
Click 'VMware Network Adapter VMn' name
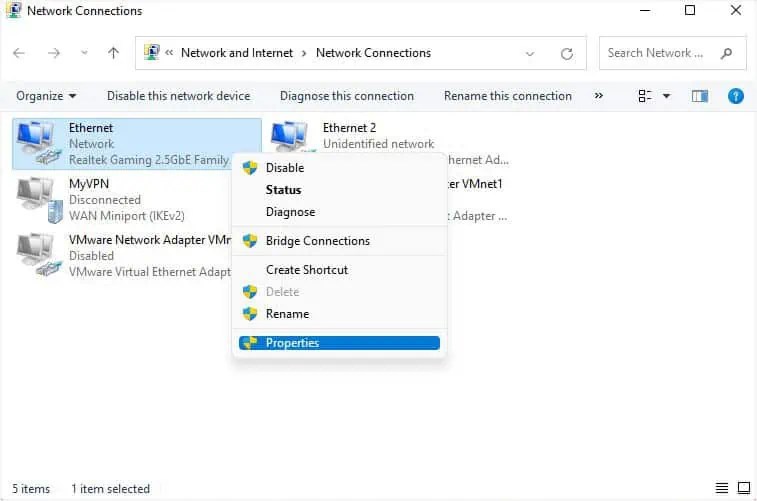[x=150, y=240]
